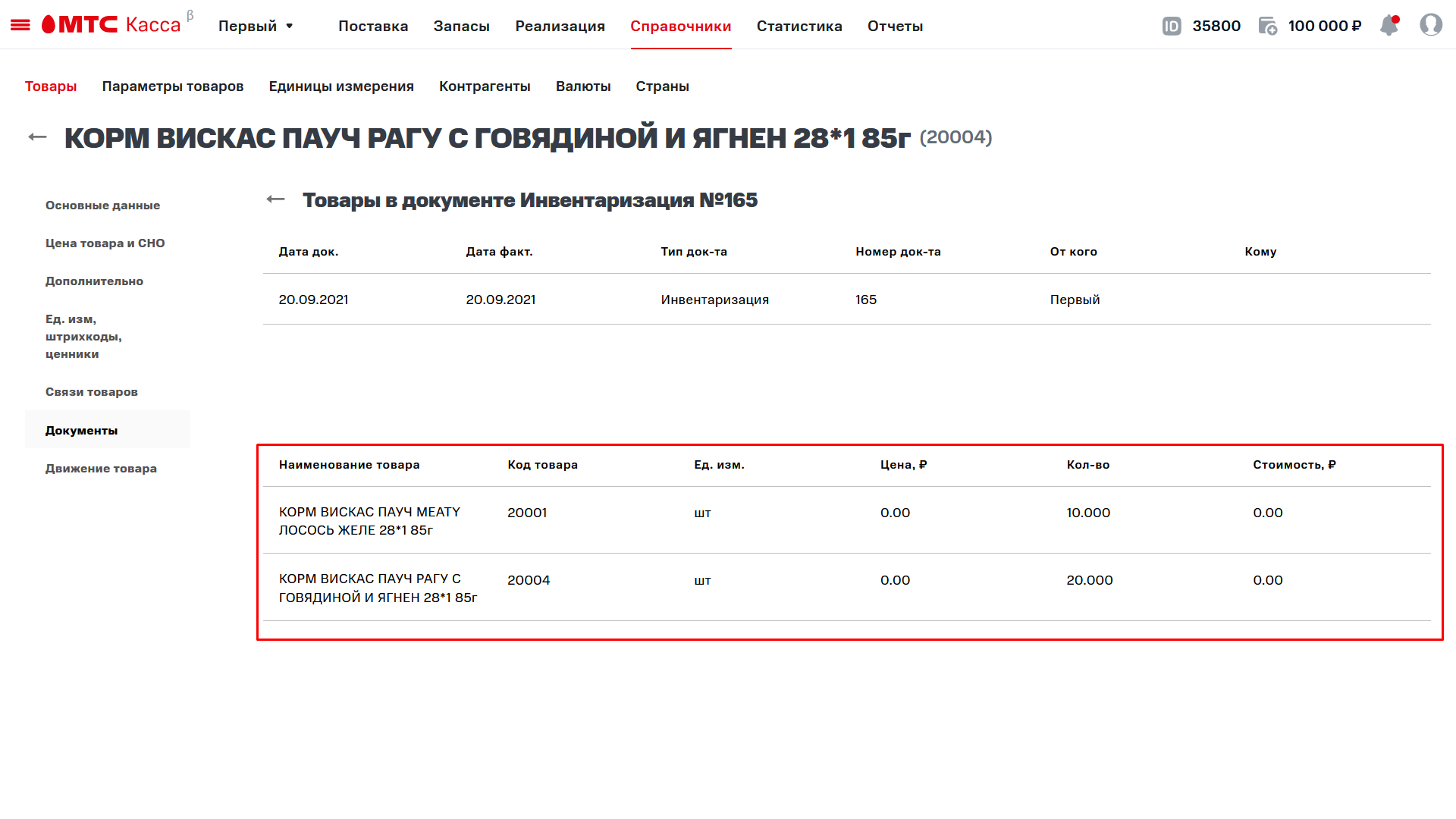The height and width of the screenshot is (819, 1456).
Task: Switch to Единицы измерения tab
Action: 341,86
